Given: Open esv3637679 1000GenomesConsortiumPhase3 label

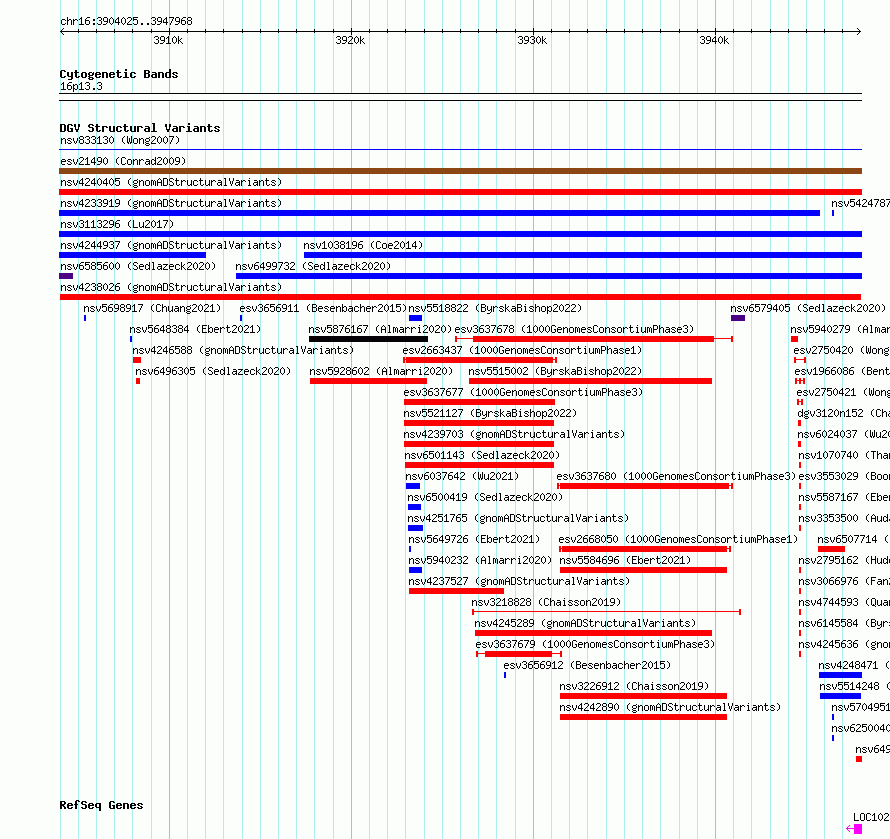Looking at the screenshot, I should point(595,644).
